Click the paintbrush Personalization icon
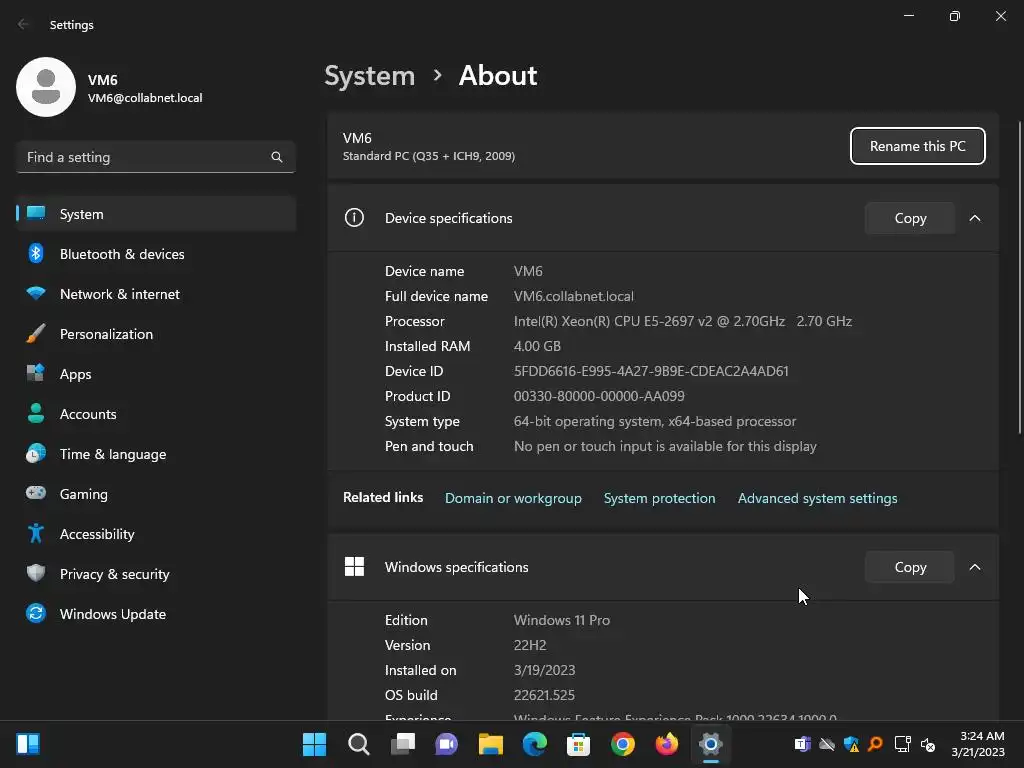The height and width of the screenshot is (768, 1024). pos(36,334)
